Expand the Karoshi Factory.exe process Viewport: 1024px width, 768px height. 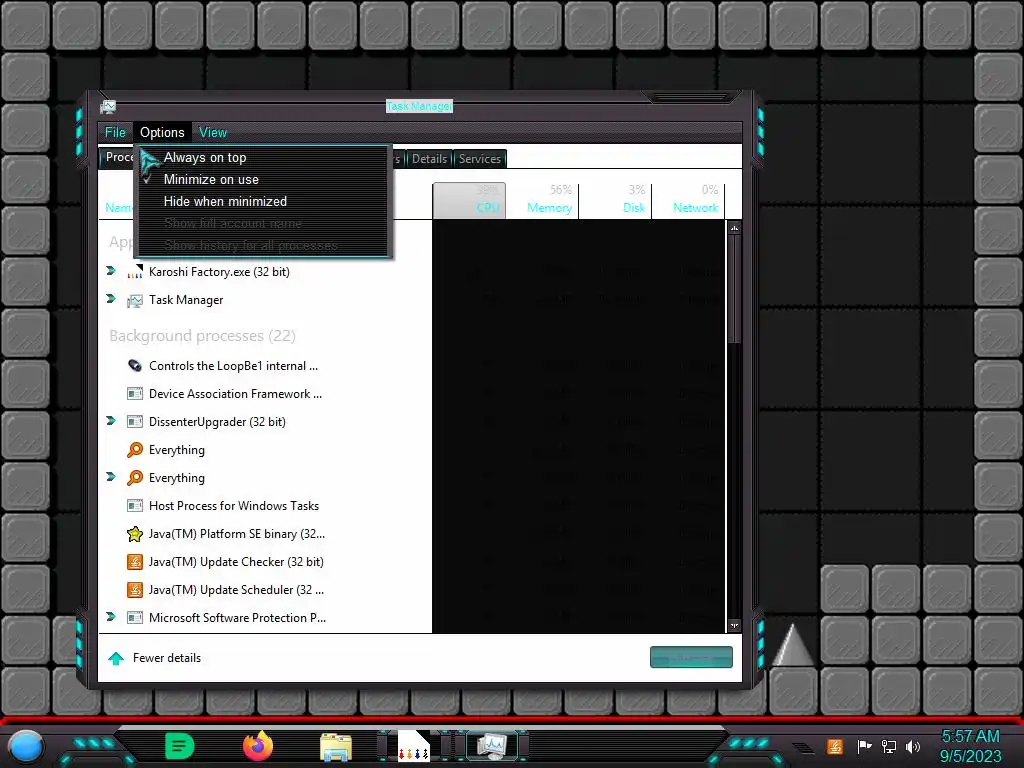pos(111,271)
